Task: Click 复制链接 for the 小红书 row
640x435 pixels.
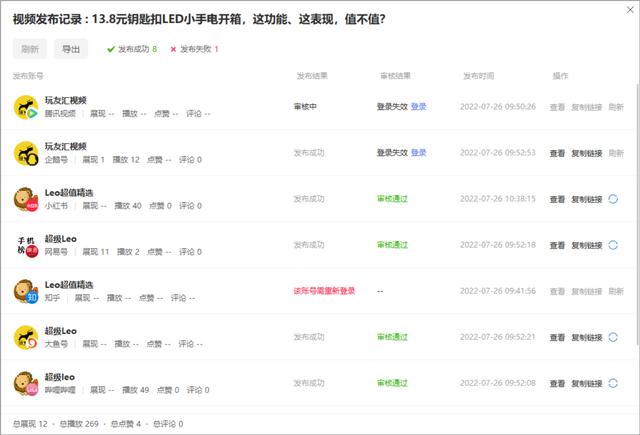Action: click(x=587, y=199)
